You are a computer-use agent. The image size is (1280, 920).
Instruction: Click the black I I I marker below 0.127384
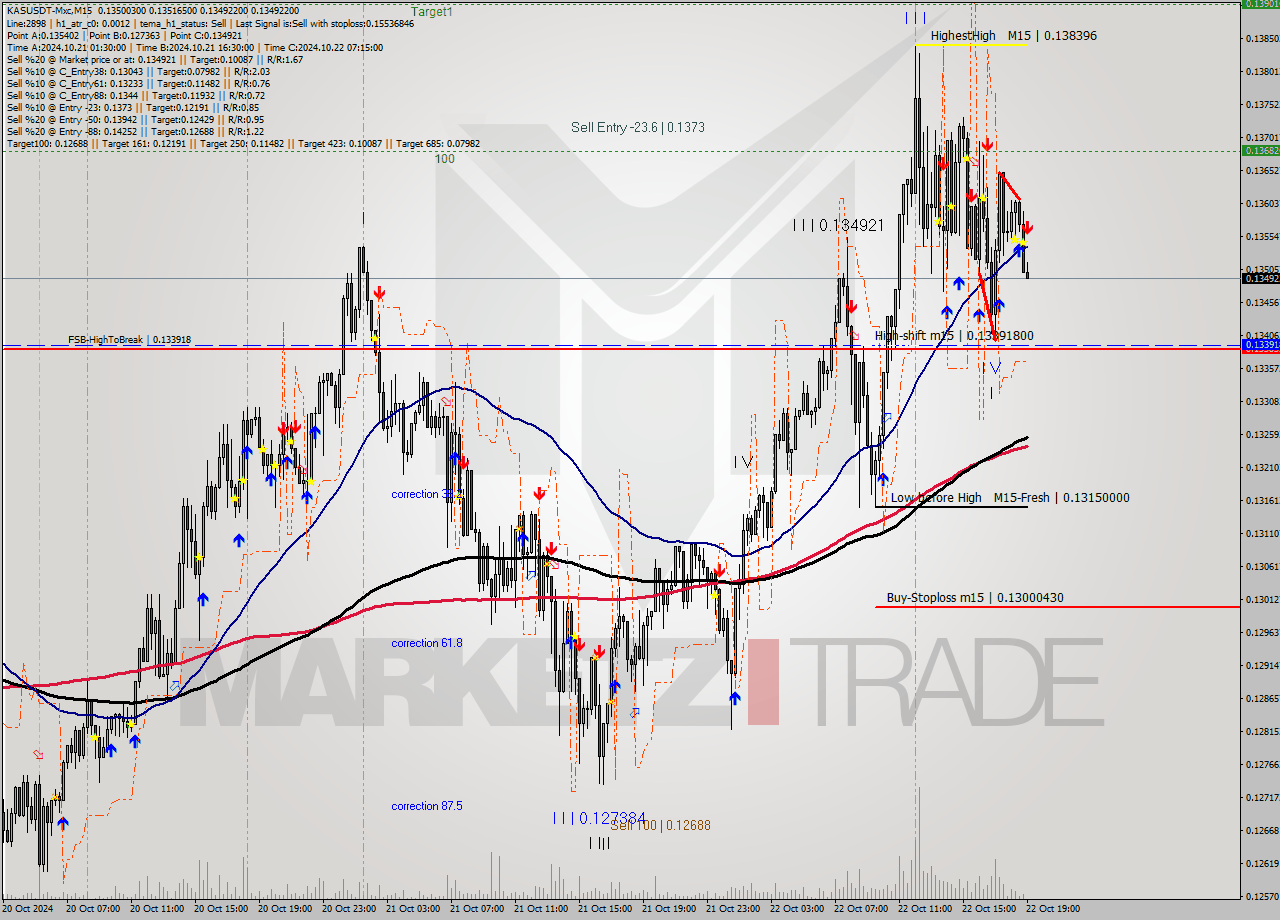tap(599, 843)
